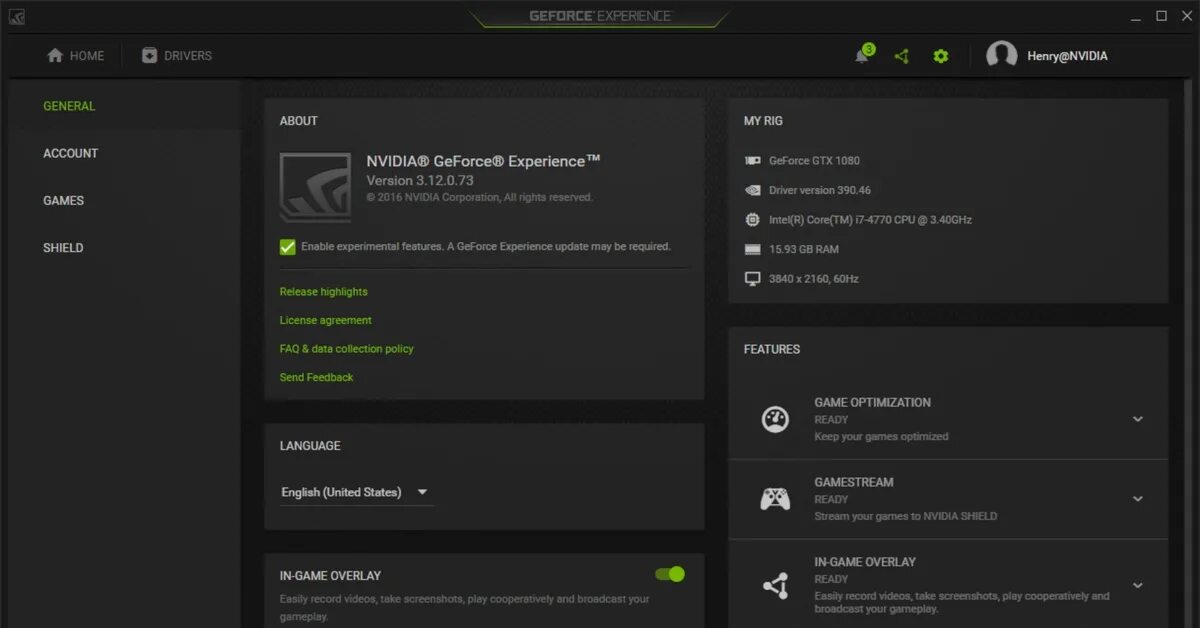Click the CPU chip icon beside Intel Core
Image resolution: width=1200 pixels, height=628 pixels.
pos(753,219)
